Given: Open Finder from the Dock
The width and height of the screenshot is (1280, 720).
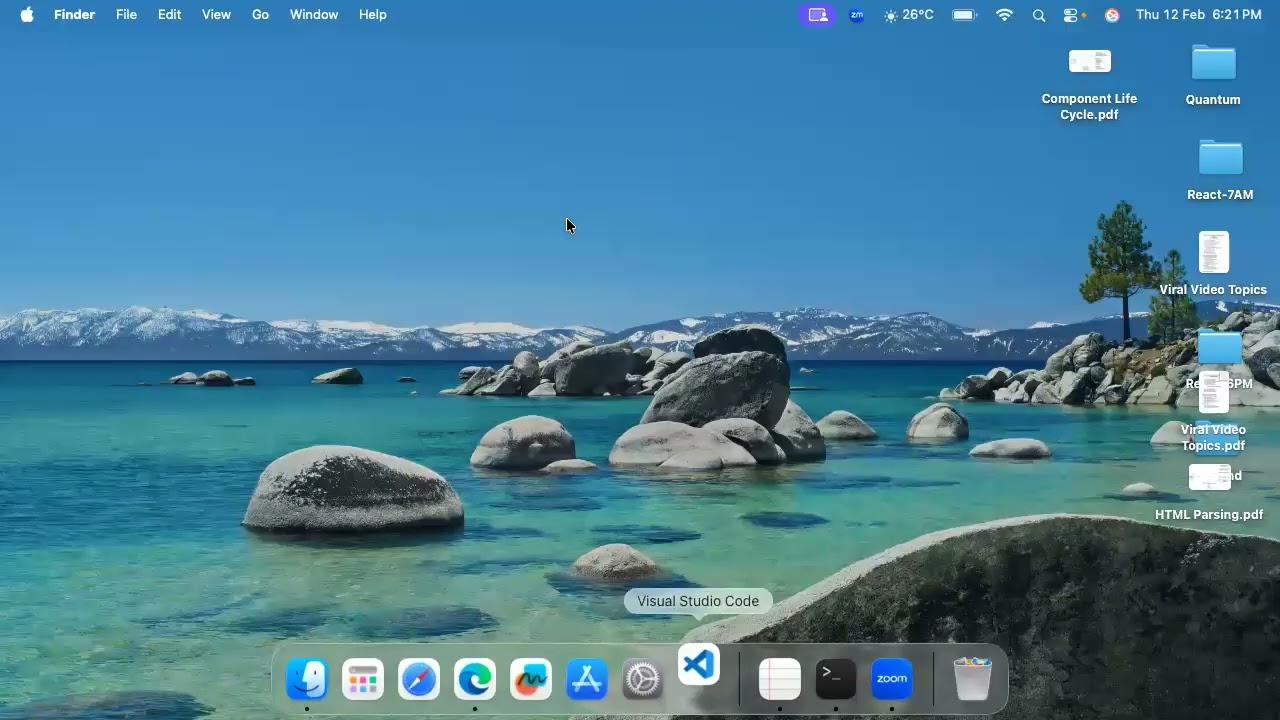Looking at the screenshot, I should 307,680.
